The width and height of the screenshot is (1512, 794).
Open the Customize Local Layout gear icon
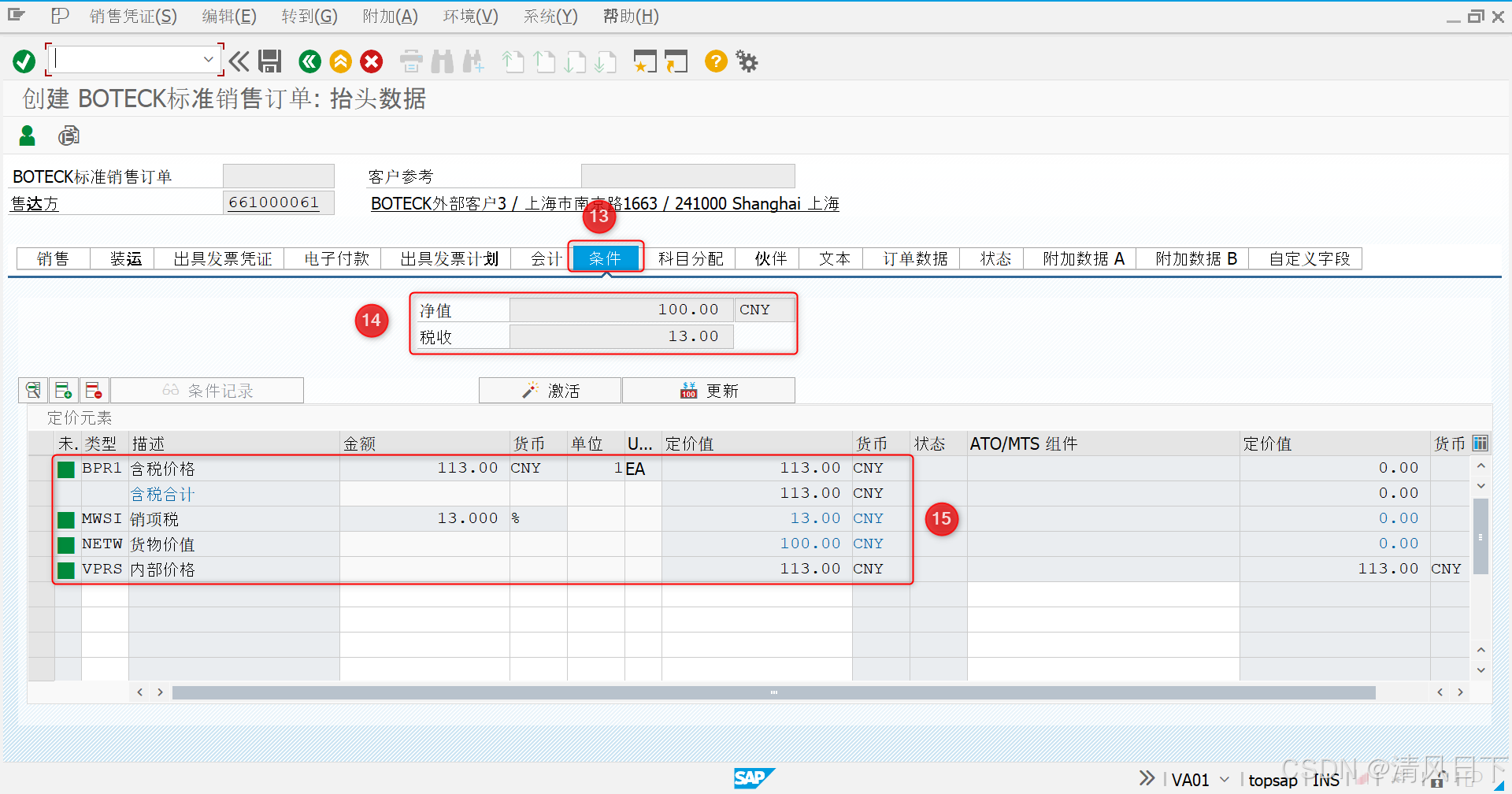point(747,61)
